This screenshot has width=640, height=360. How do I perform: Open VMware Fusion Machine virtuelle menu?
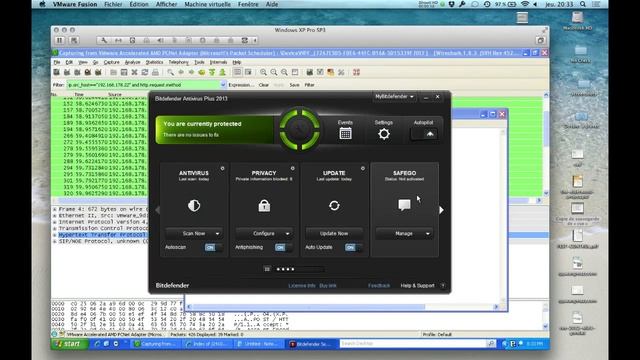point(207,4)
